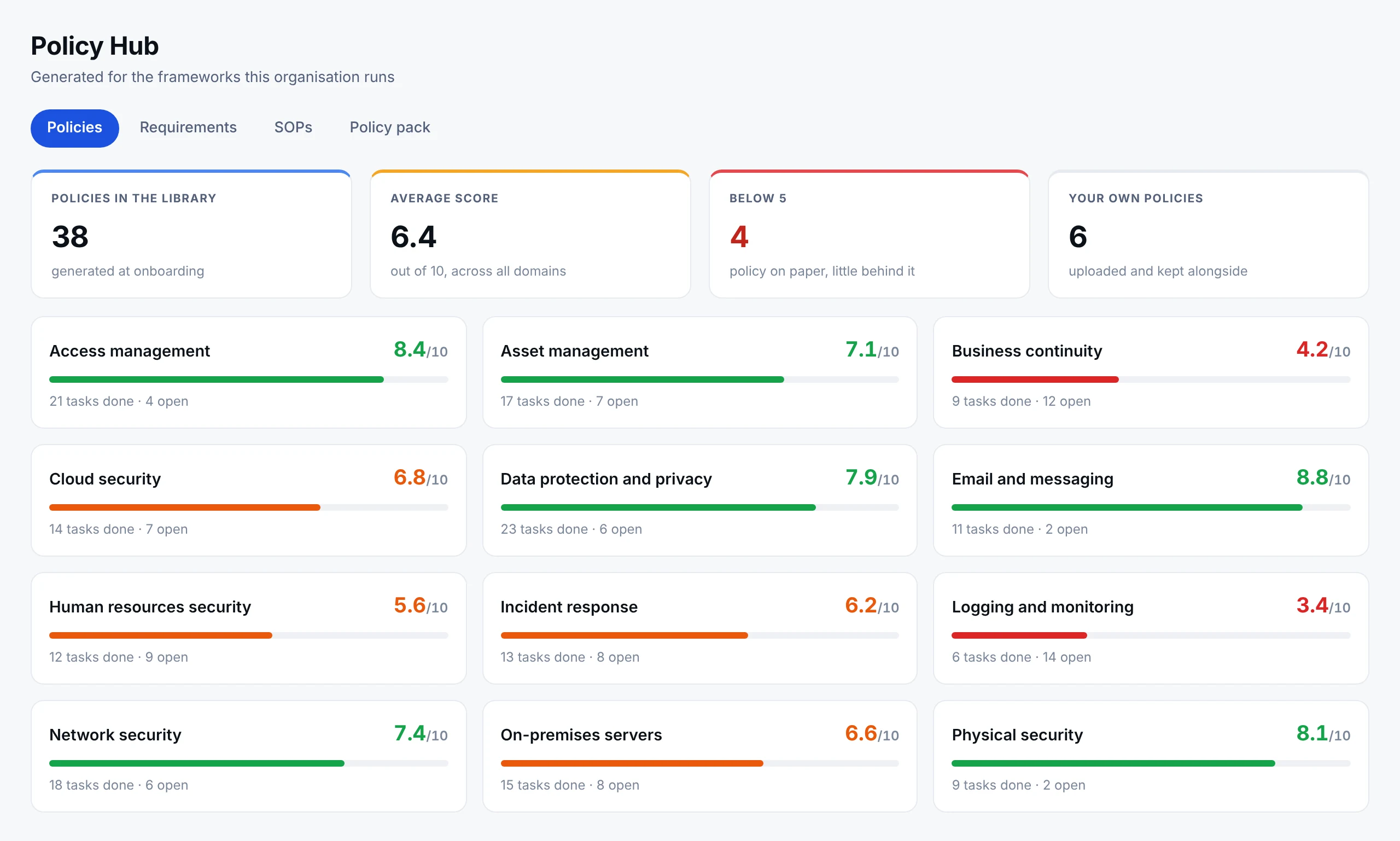Open the Policies in the library summary card
The height and width of the screenshot is (841, 1400).
[191, 234]
